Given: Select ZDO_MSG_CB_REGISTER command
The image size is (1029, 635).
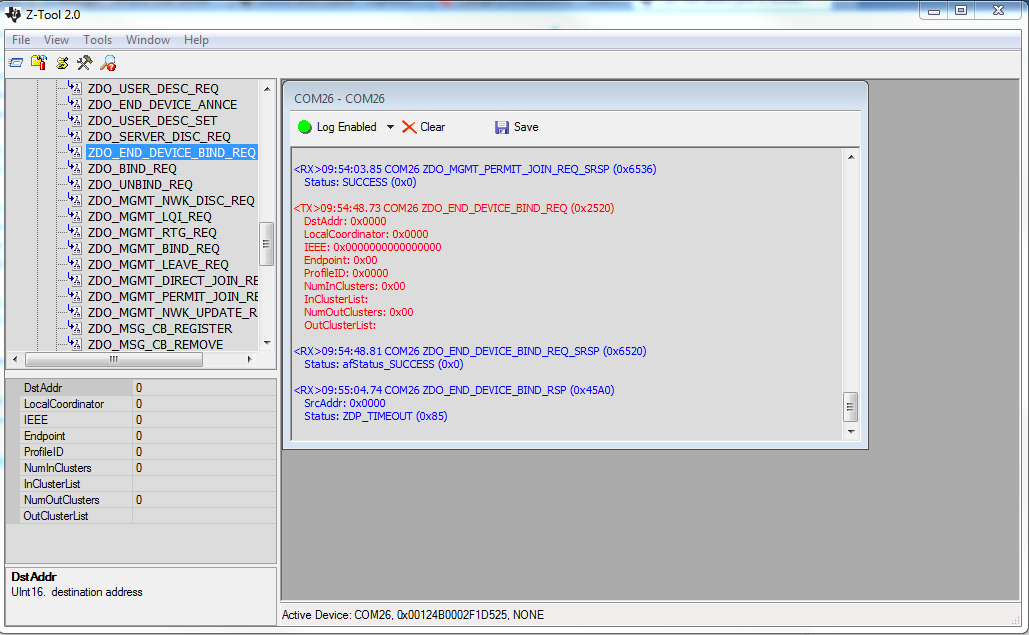Looking at the screenshot, I should (x=159, y=329).
